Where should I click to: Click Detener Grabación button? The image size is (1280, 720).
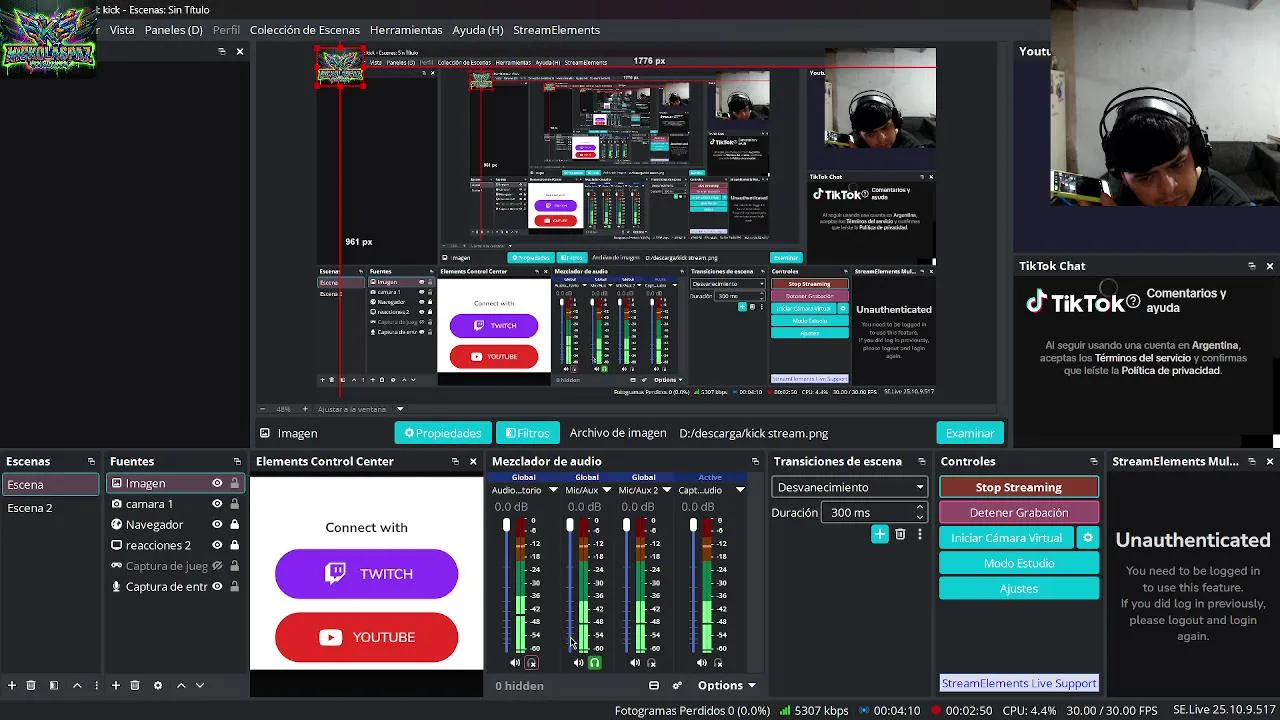[1019, 512]
